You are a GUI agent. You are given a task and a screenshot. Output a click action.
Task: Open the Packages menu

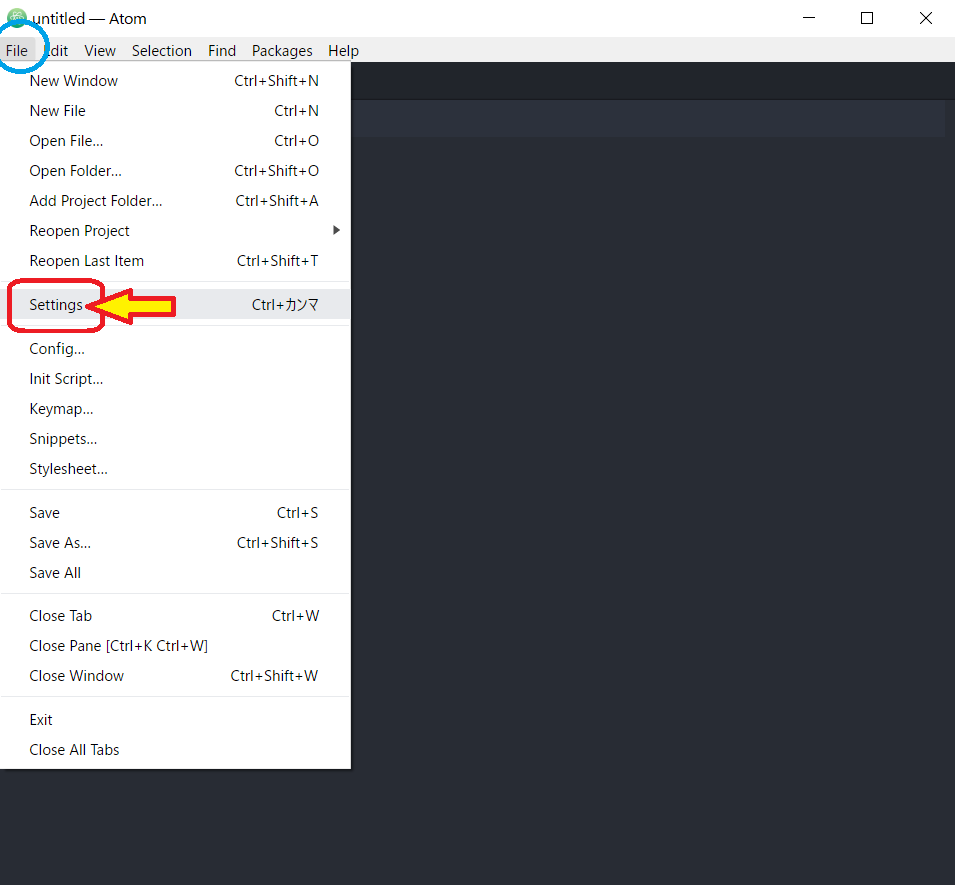pyautogui.click(x=281, y=50)
